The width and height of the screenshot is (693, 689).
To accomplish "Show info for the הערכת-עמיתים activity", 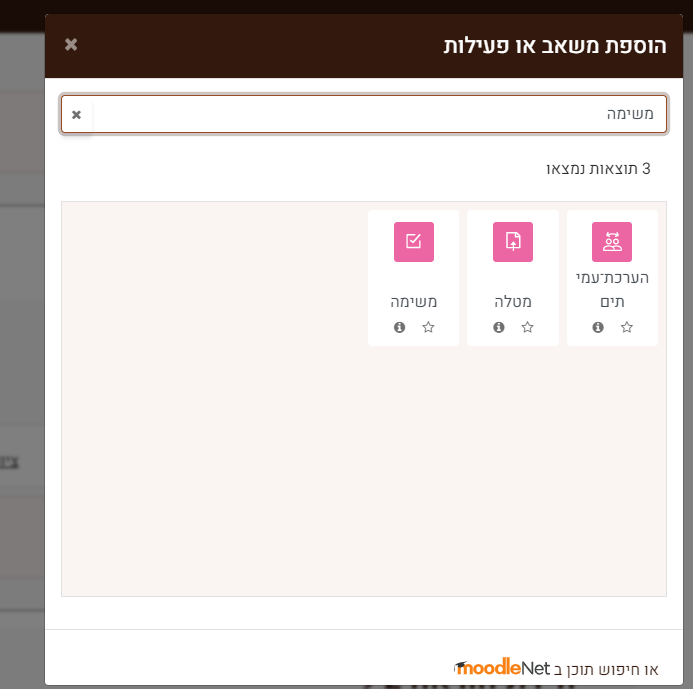I will pyautogui.click(x=598, y=327).
